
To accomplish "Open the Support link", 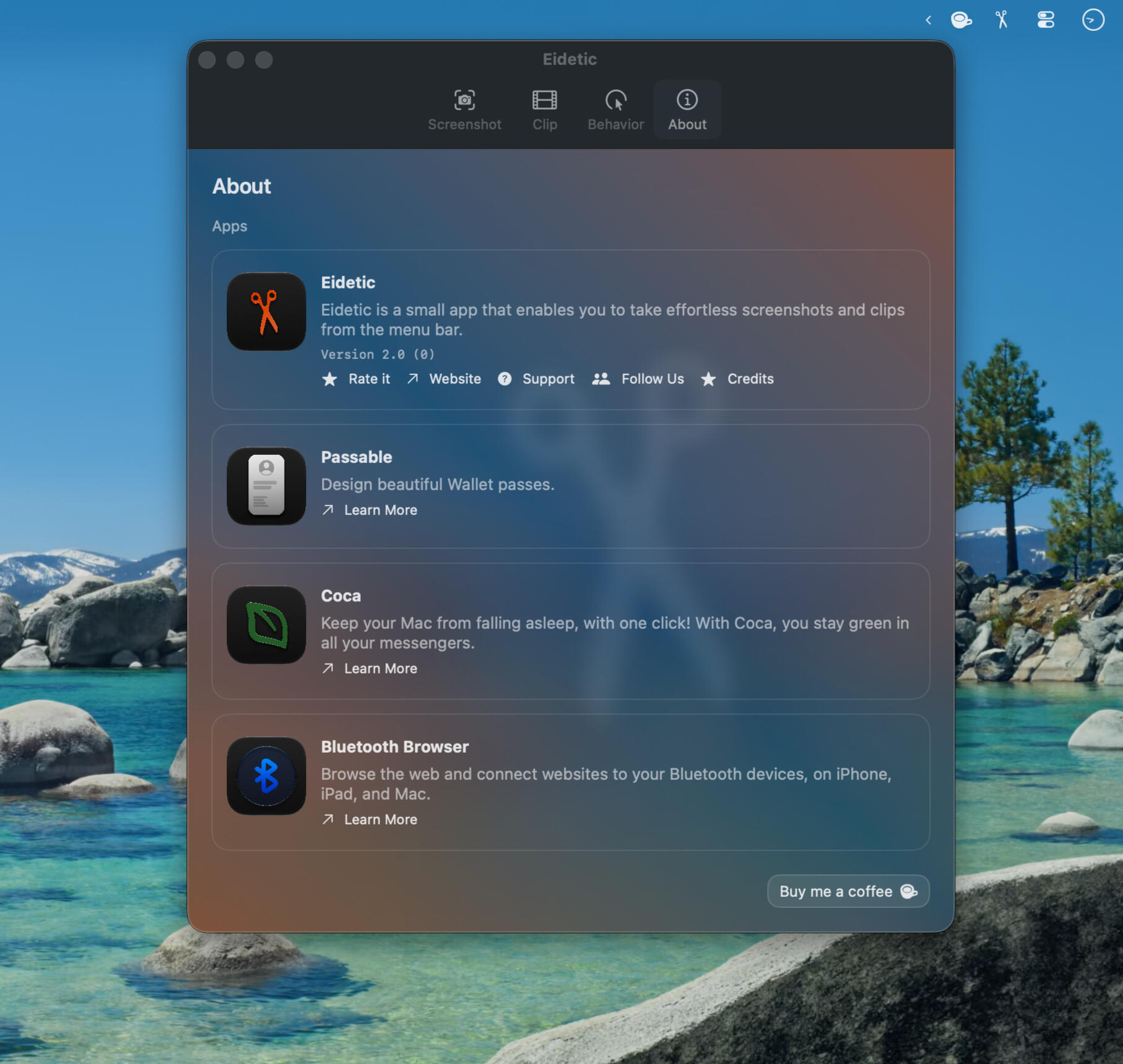I will (x=536, y=379).
